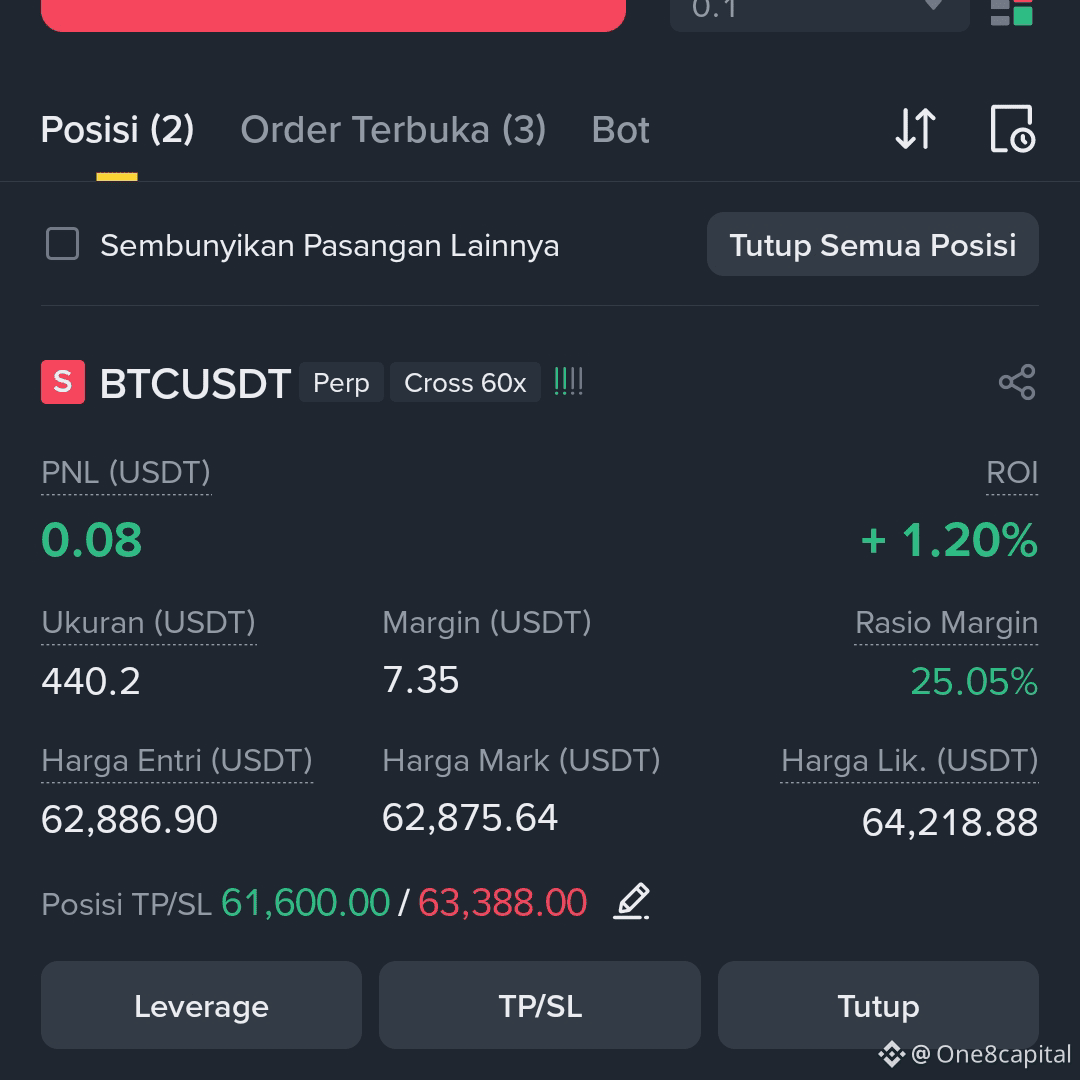Open the TP/SL button

pos(540,1006)
